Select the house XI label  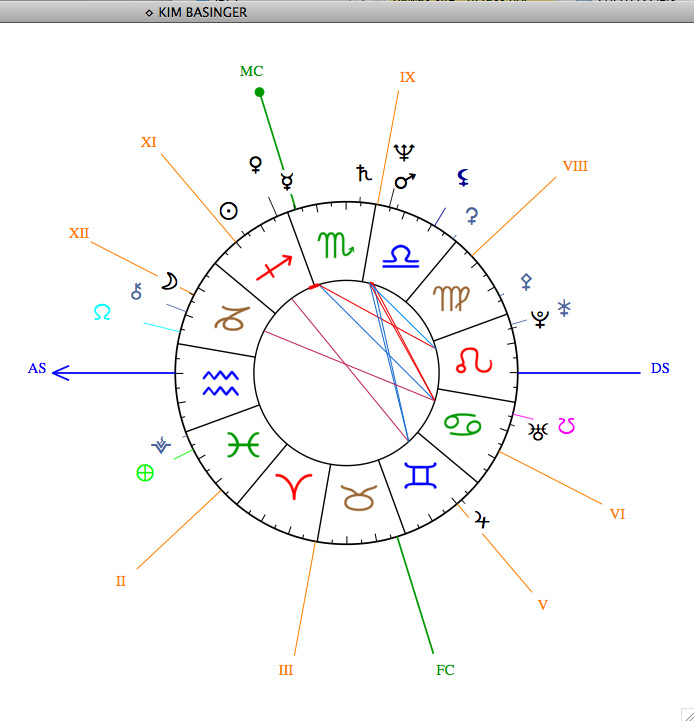pos(149,142)
